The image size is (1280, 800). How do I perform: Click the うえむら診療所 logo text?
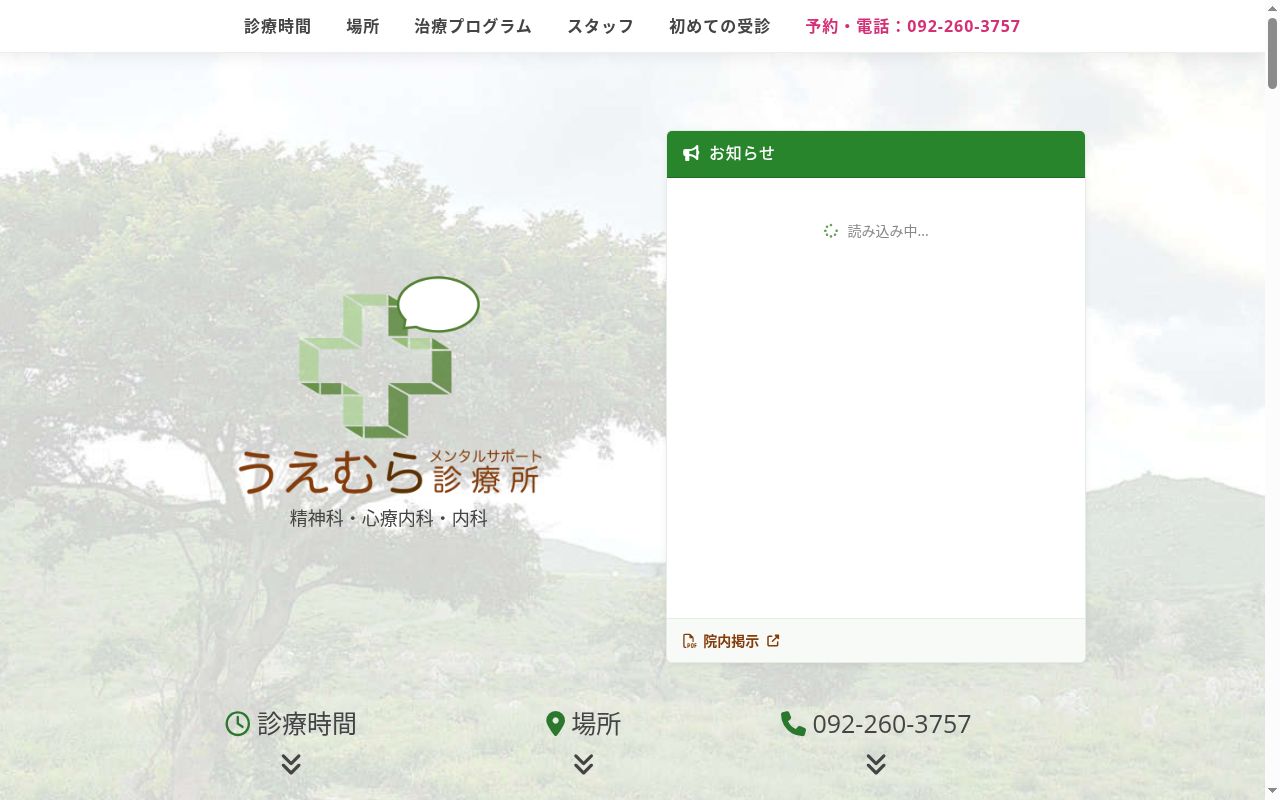coord(389,471)
